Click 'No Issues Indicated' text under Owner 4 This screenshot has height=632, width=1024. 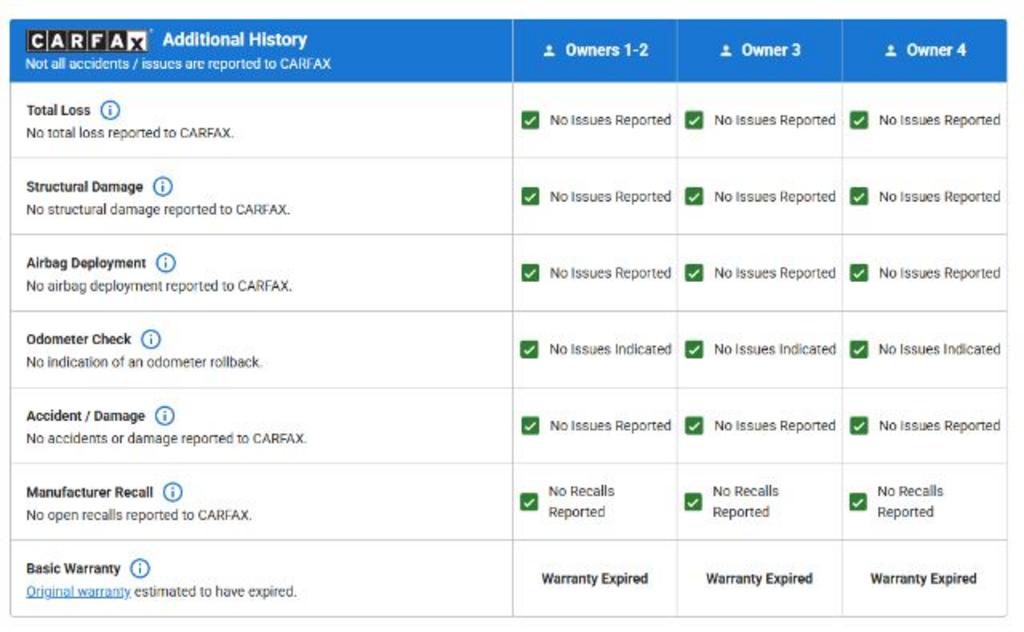[939, 349]
